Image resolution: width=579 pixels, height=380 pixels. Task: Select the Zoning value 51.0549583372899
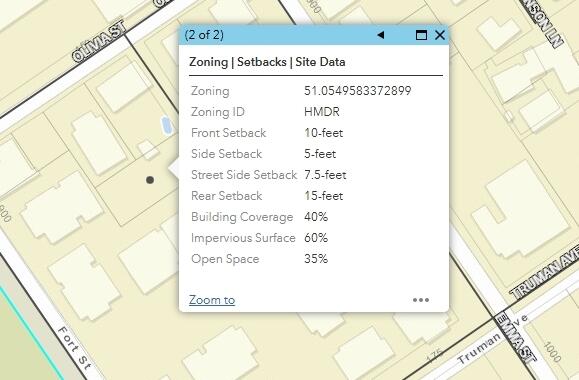point(357,91)
